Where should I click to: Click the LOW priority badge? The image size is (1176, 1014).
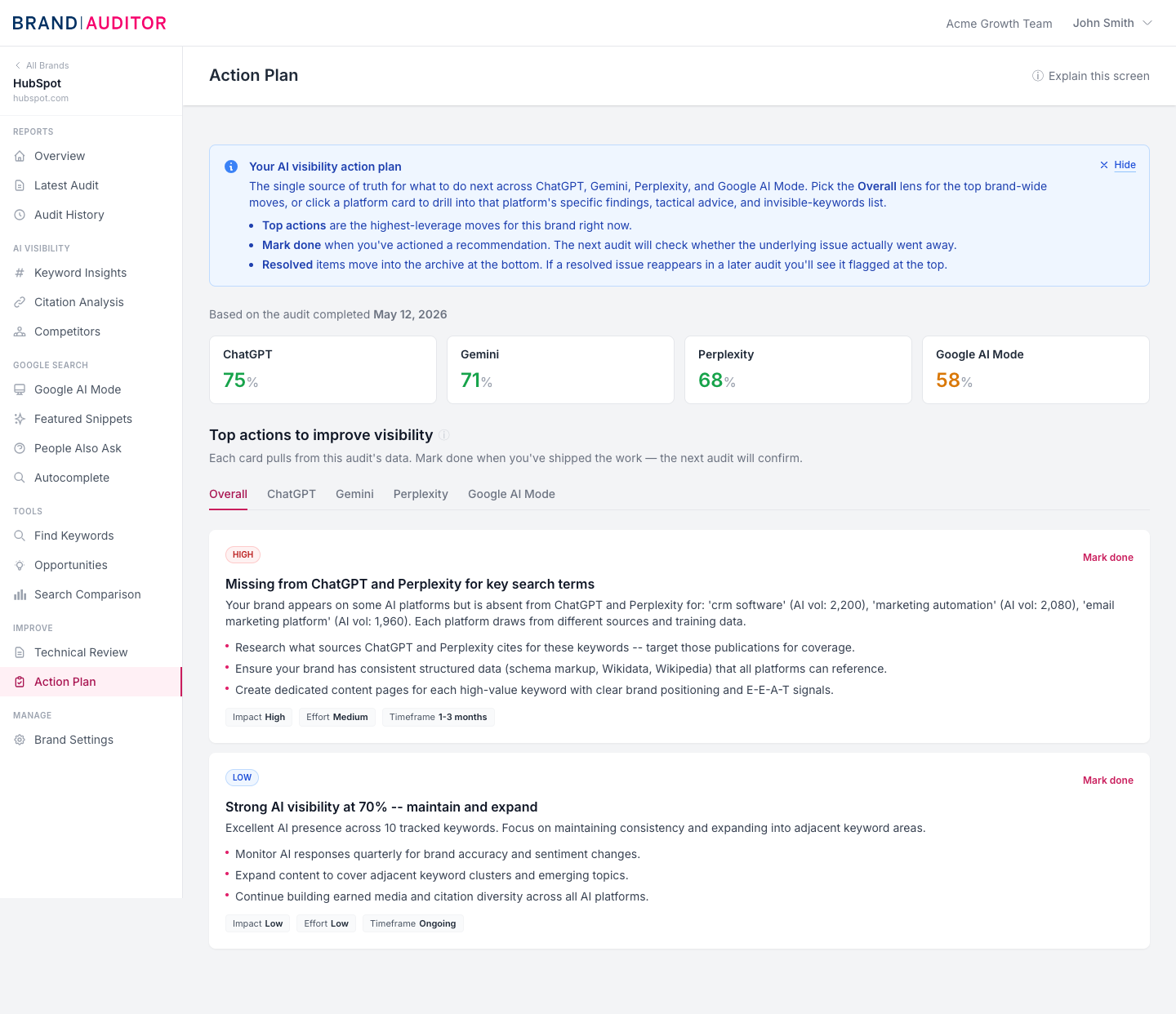(242, 778)
